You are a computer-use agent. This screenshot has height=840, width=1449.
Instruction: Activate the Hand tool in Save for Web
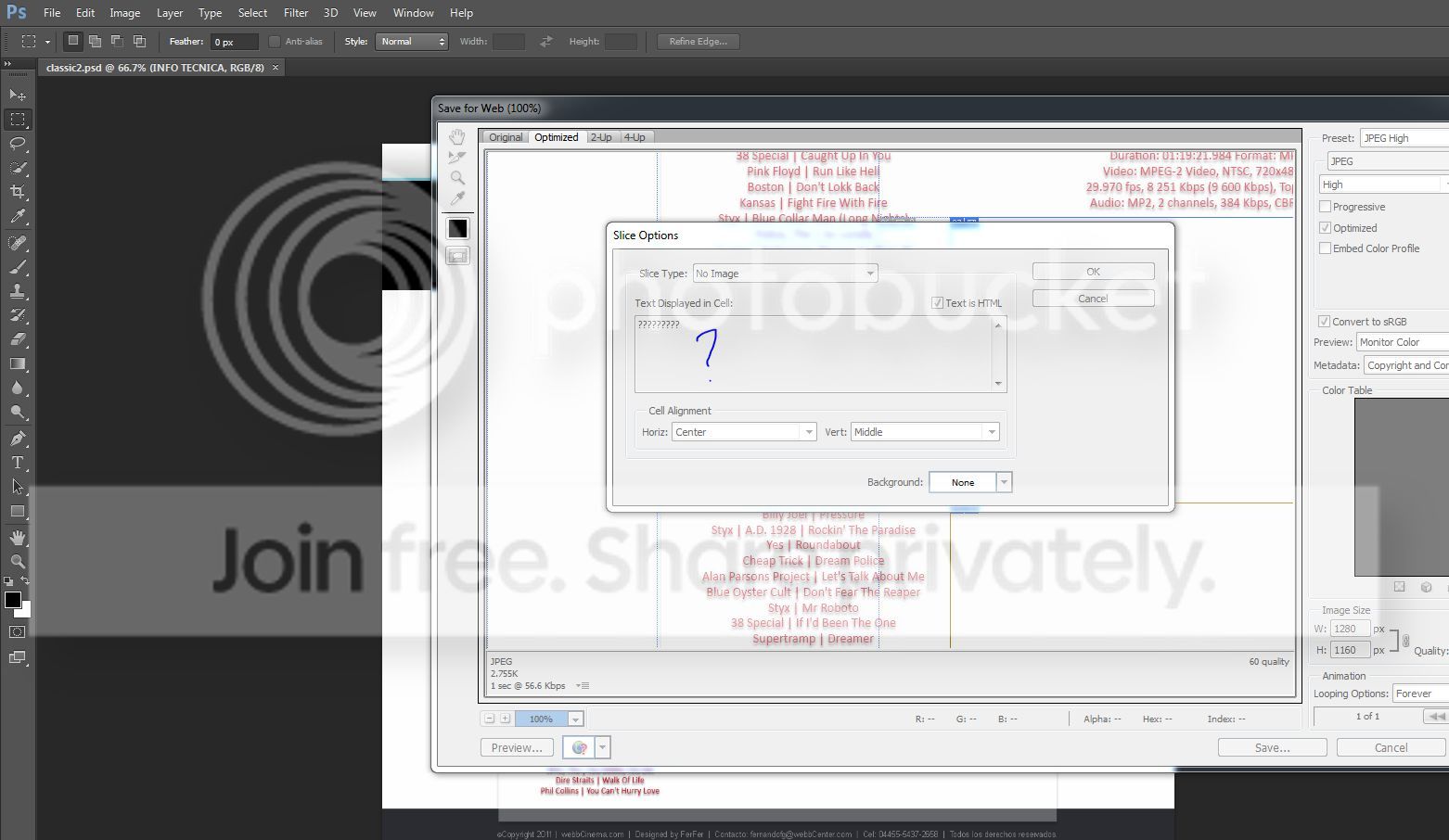click(457, 137)
